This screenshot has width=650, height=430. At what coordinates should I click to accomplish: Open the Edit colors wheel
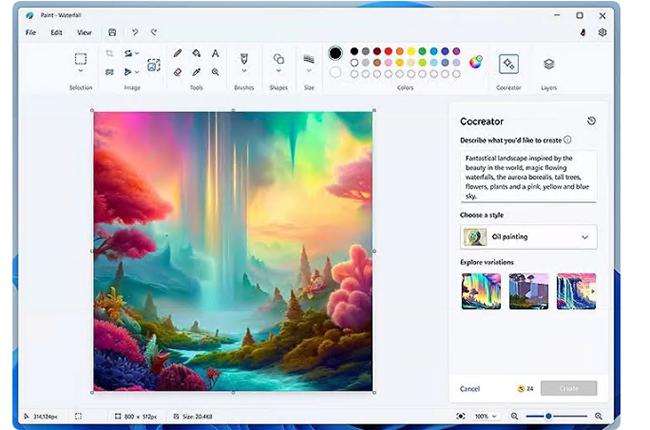coord(476,61)
